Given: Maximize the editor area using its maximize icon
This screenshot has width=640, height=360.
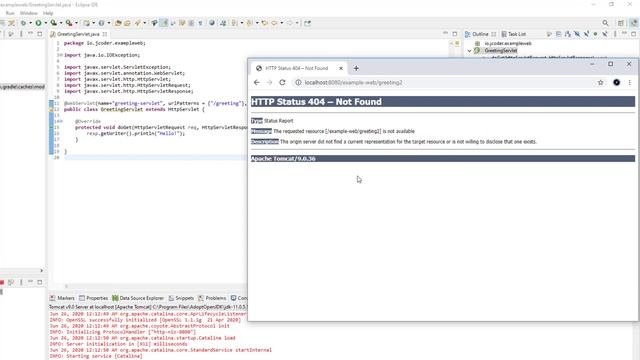Looking at the screenshot, I should (x=455, y=34).
